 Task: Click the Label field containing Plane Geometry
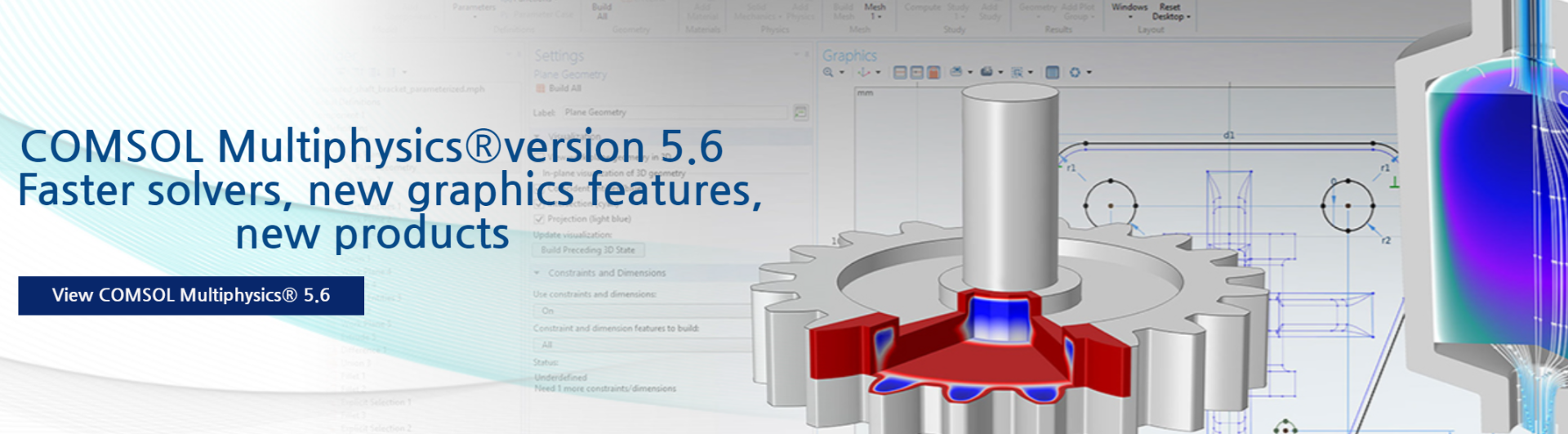(x=675, y=112)
